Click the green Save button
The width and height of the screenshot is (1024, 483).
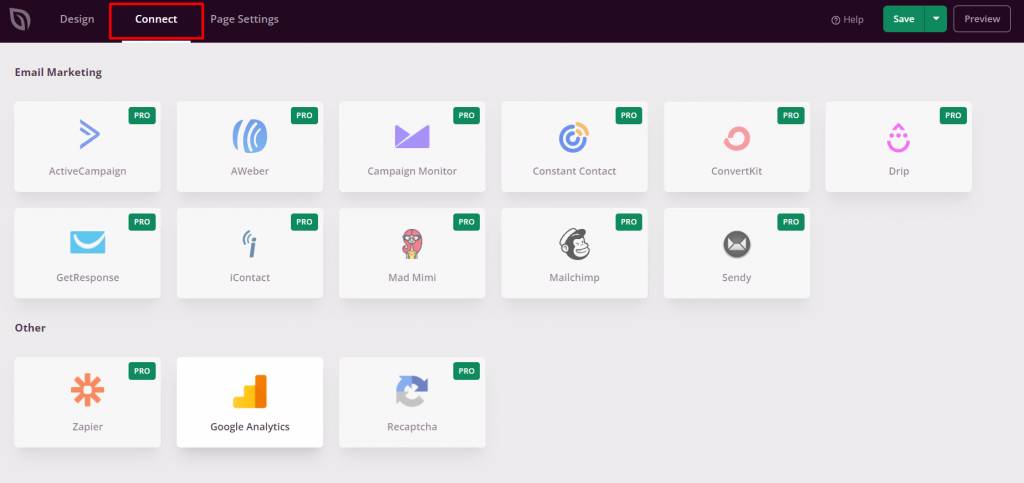(904, 19)
